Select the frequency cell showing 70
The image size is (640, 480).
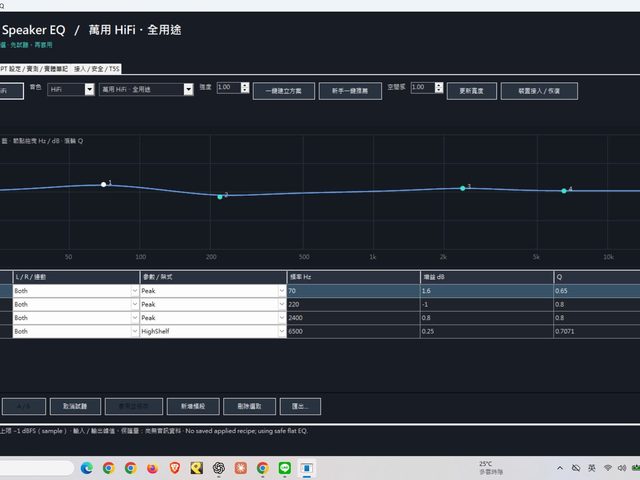pyautogui.click(x=353, y=291)
